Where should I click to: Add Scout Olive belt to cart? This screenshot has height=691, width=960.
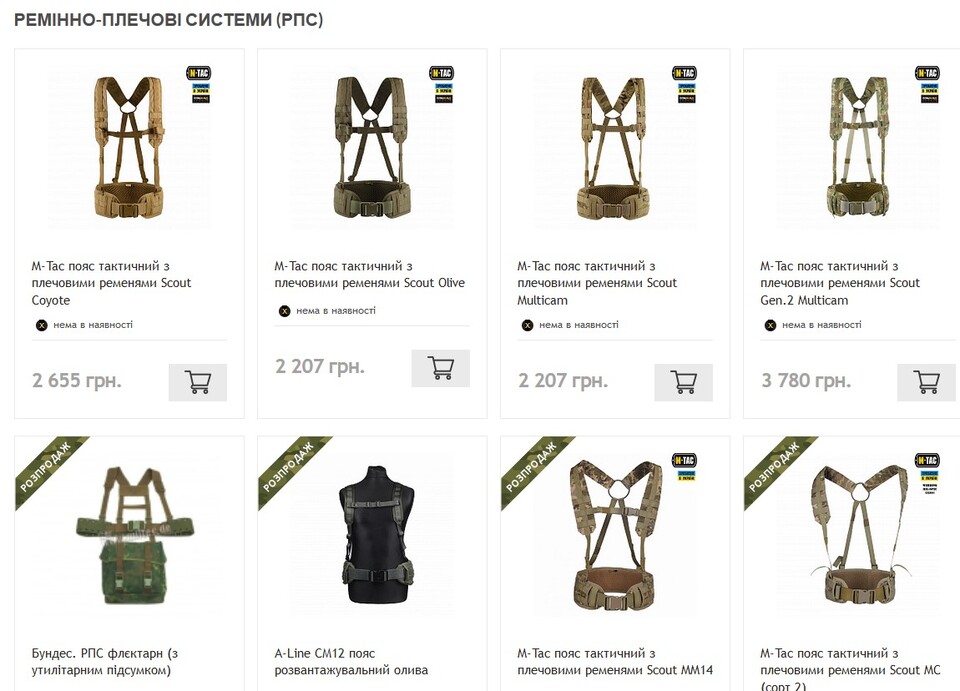click(x=440, y=368)
